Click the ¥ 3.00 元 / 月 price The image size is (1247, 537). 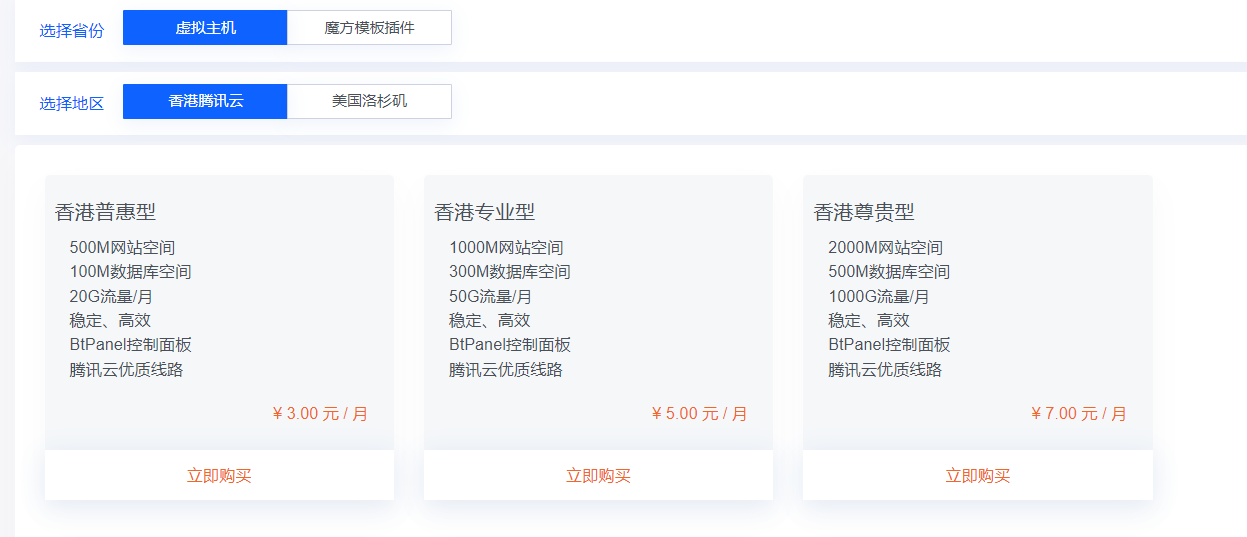(x=320, y=414)
